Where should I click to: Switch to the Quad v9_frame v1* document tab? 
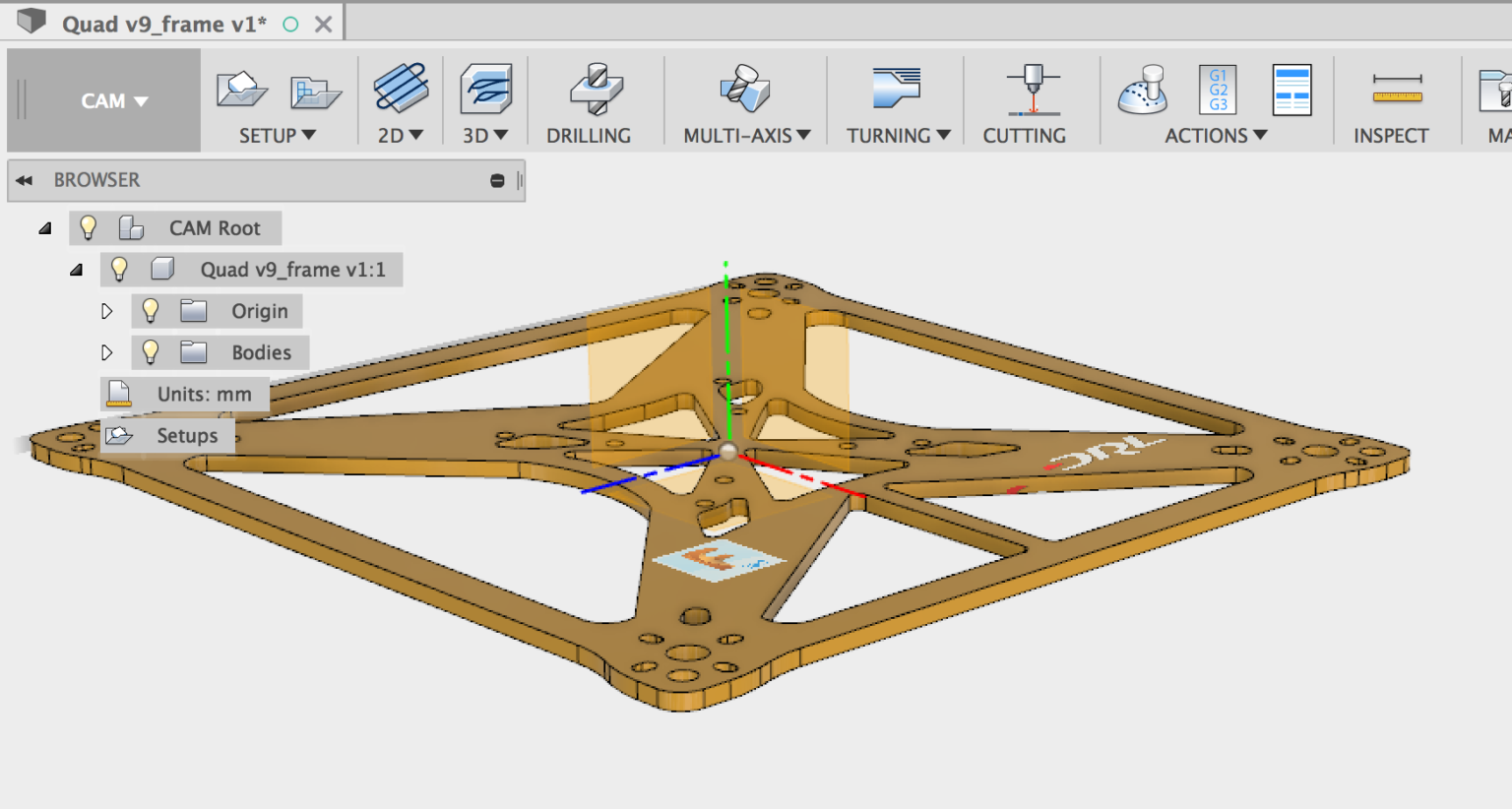coord(164,24)
